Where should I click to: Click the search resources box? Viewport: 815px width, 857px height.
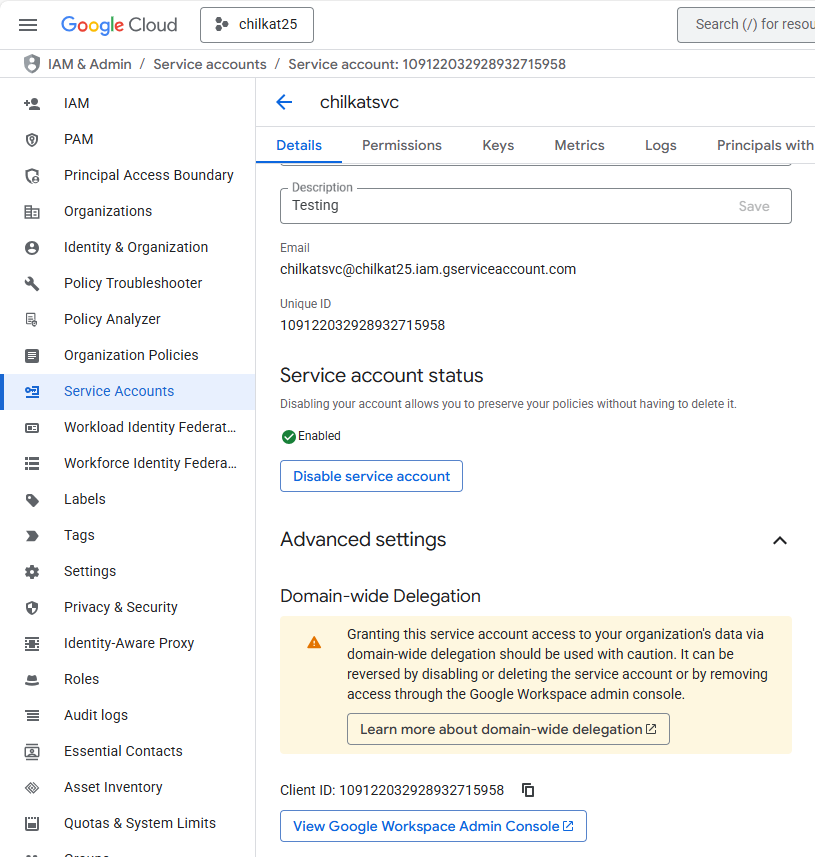pos(750,25)
